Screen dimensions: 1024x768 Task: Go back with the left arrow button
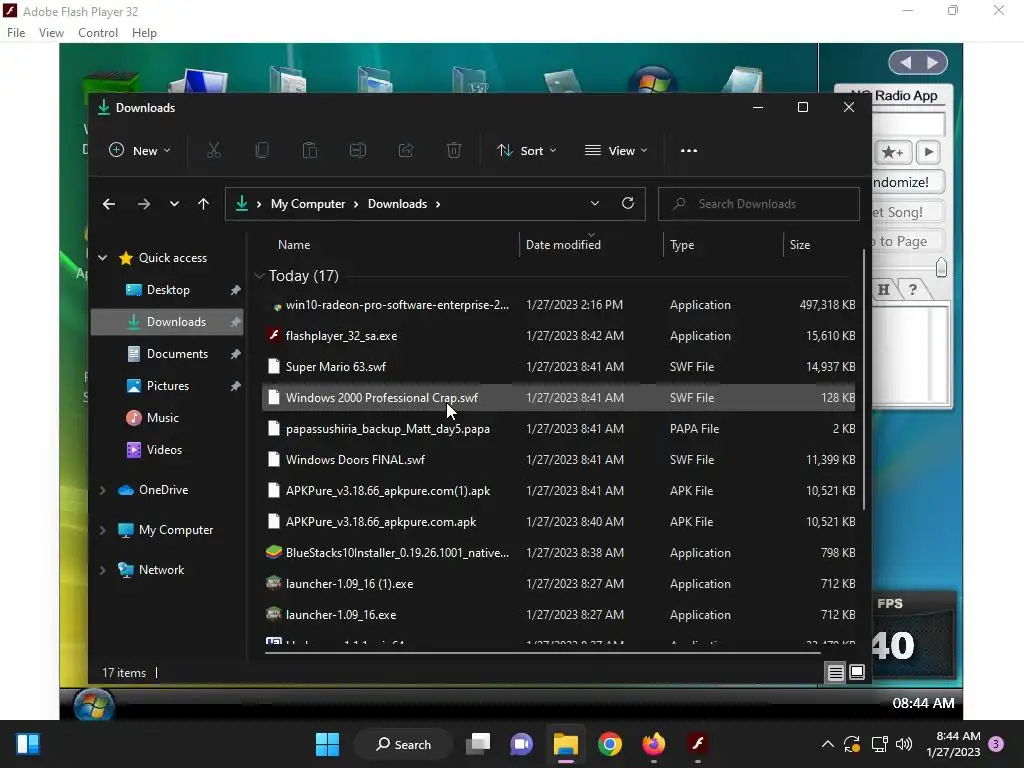coord(109,204)
